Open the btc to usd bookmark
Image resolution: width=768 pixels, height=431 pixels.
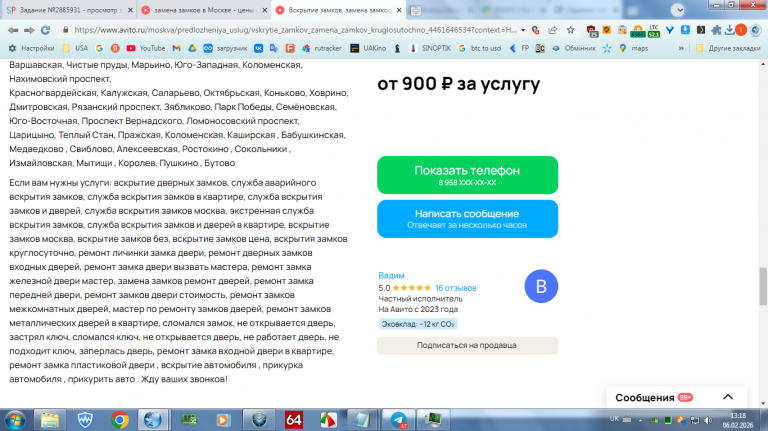480,48
